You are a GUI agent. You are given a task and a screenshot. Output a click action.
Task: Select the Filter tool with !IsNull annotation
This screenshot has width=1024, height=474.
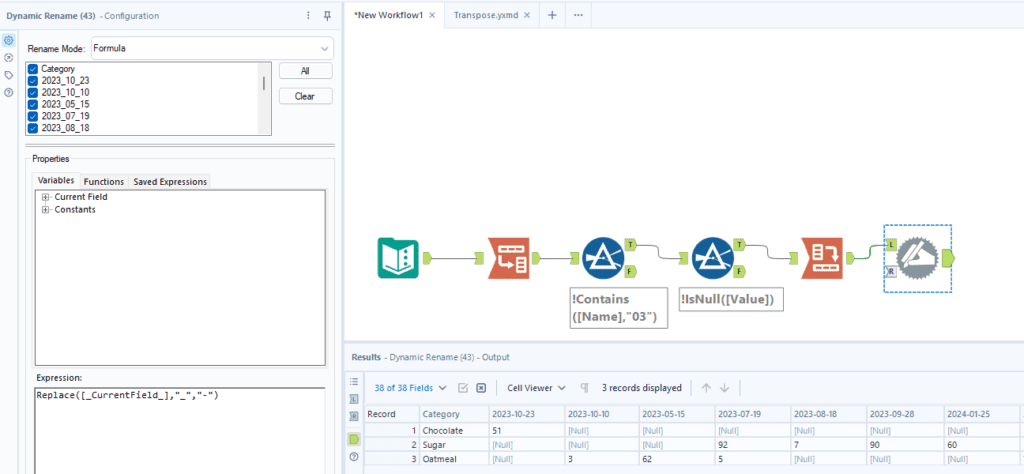point(713,259)
